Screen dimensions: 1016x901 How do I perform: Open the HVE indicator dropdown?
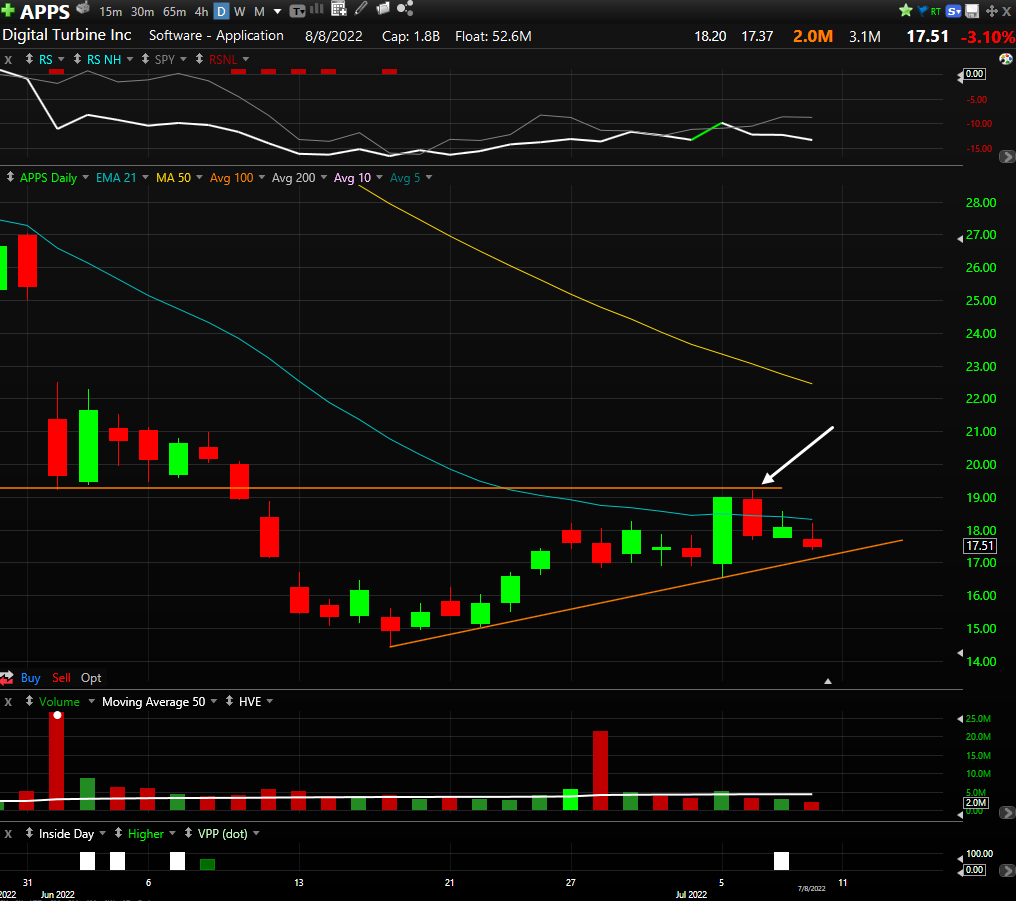click(x=270, y=701)
